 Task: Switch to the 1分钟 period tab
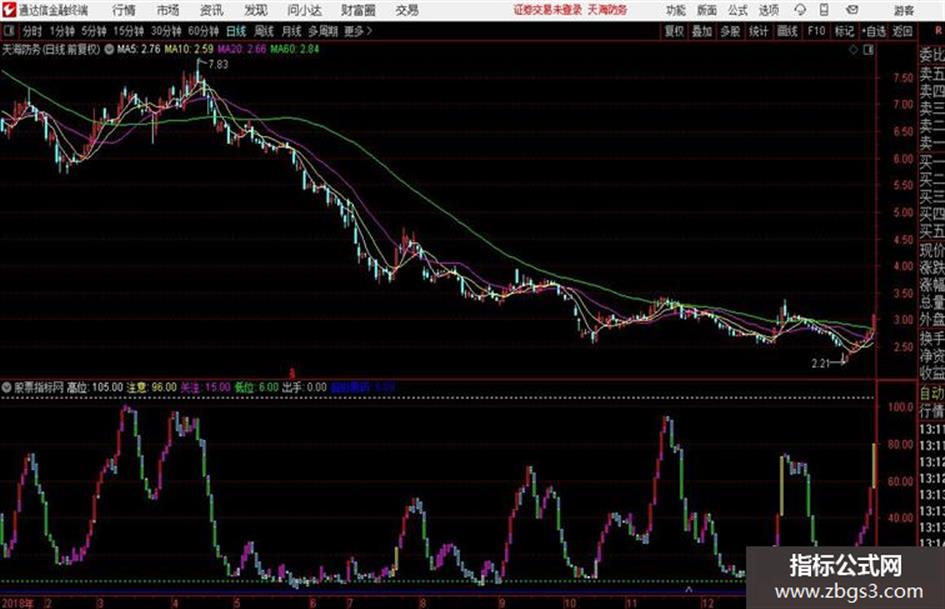tap(62, 31)
